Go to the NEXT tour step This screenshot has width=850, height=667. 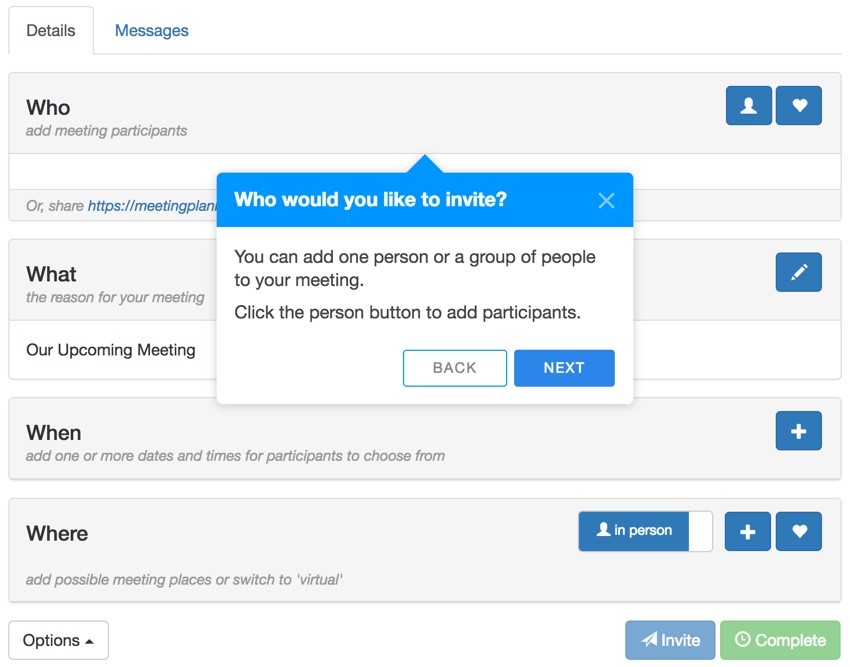(564, 368)
